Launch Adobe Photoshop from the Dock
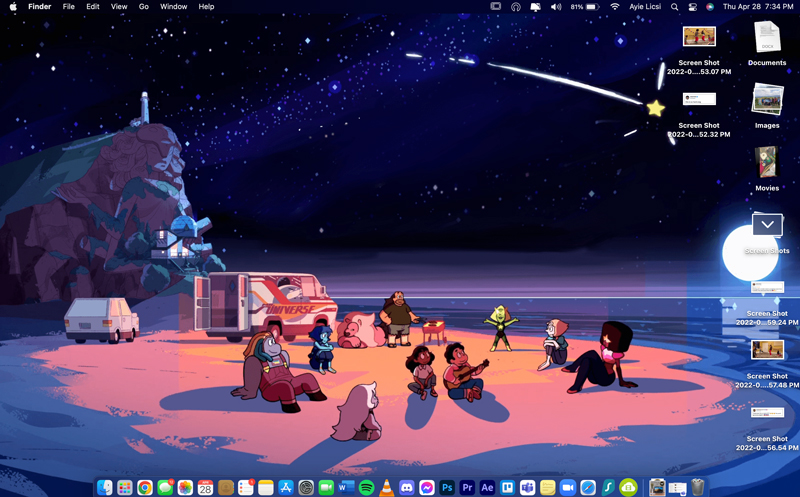Viewport: 800px width, 497px height. (x=447, y=487)
